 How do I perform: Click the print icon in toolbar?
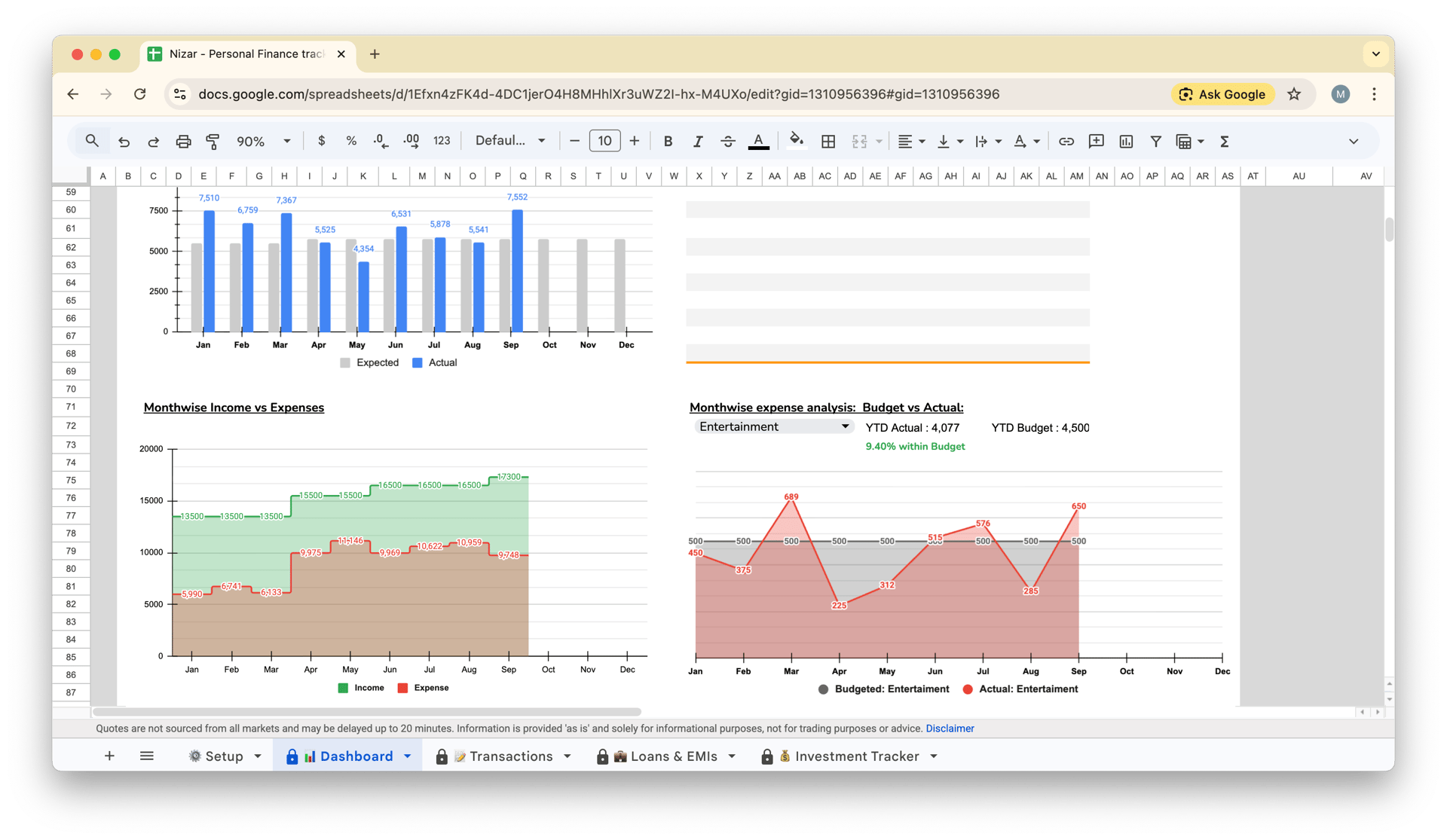coord(183,141)
